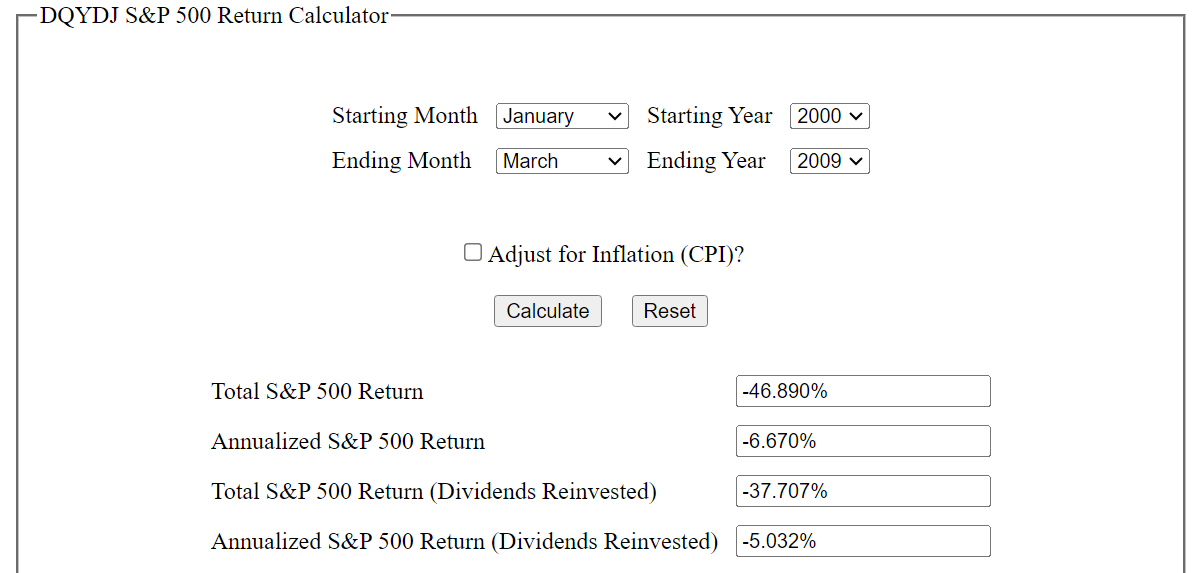Open the Starting Month dropdown
The width and height of the screenshot is (1200, 573).
[x=562, y=116]
